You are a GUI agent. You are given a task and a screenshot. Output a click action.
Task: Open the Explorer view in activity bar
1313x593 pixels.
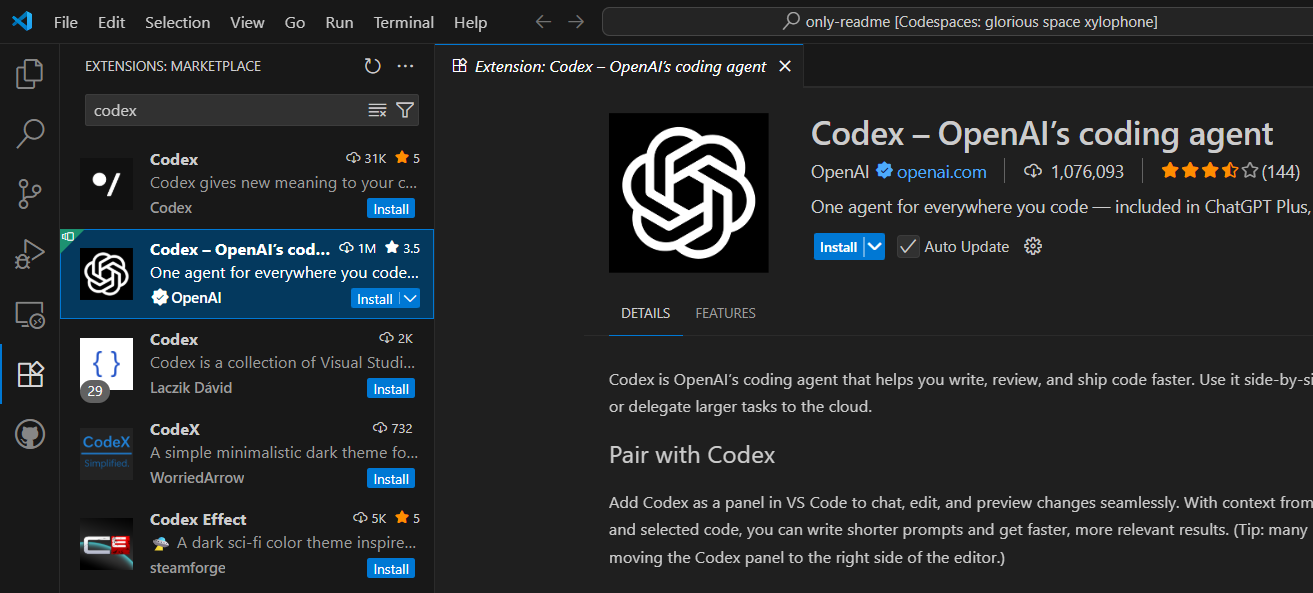[x=30, y=73]
